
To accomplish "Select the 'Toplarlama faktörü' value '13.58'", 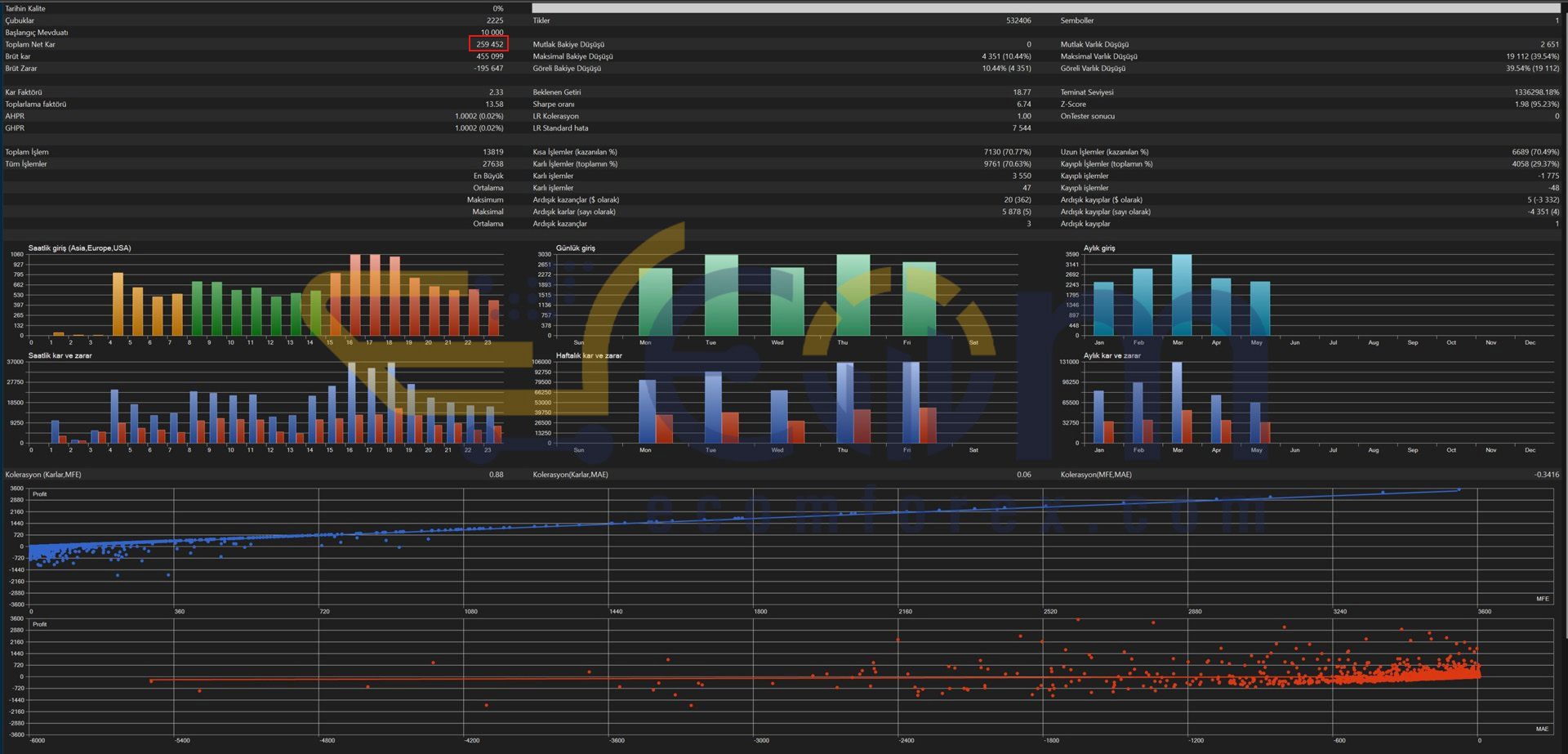I will point(494,105).
